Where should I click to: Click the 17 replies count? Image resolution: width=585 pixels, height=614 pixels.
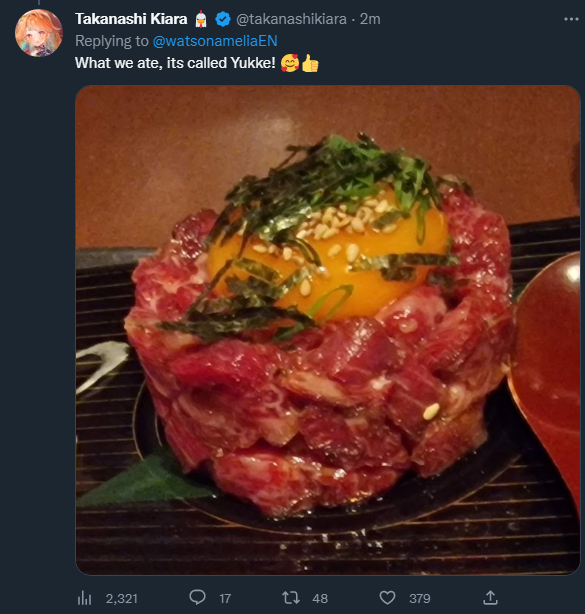(x=225, y=598)
